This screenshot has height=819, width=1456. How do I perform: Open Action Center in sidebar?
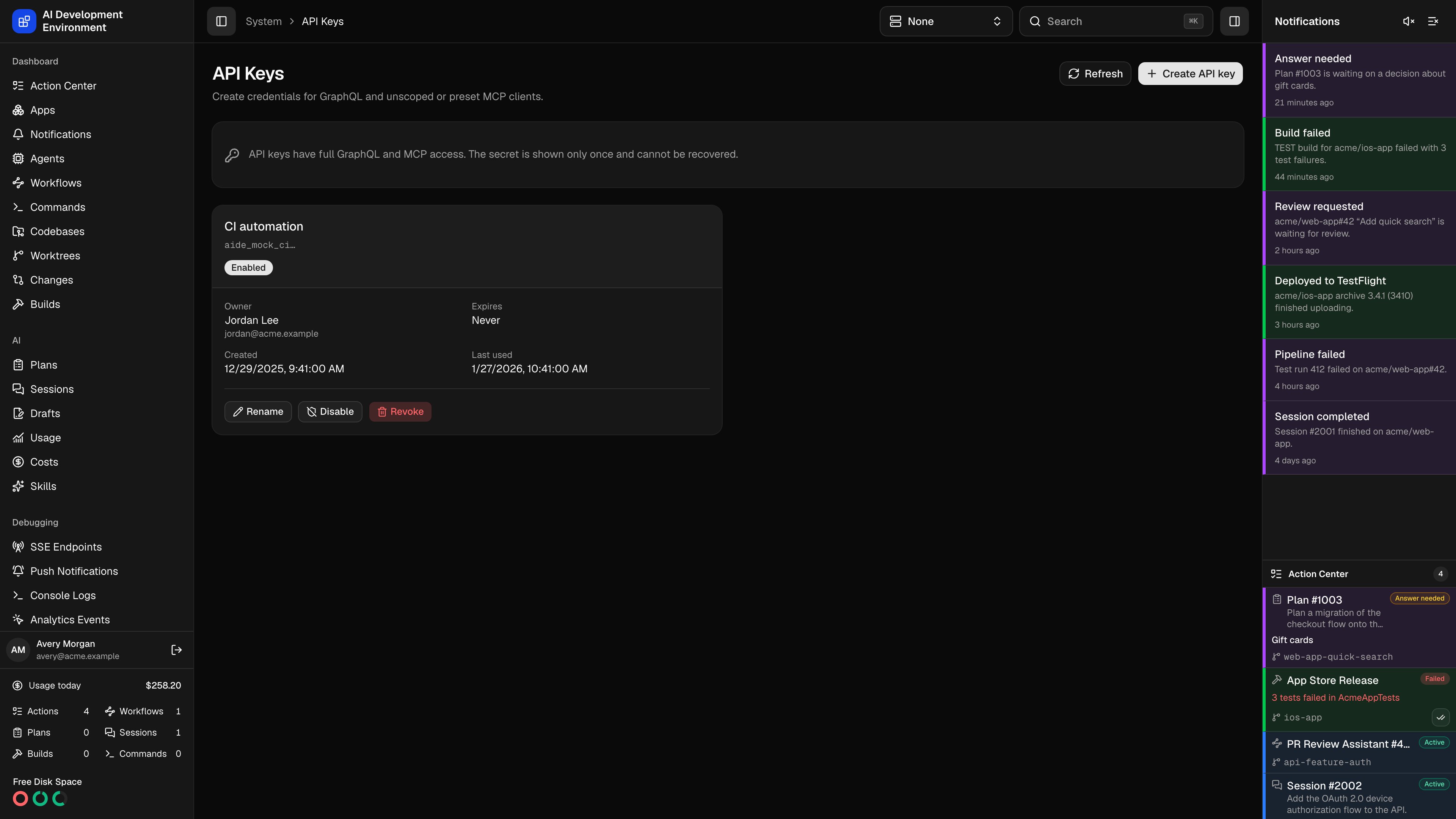97,86
